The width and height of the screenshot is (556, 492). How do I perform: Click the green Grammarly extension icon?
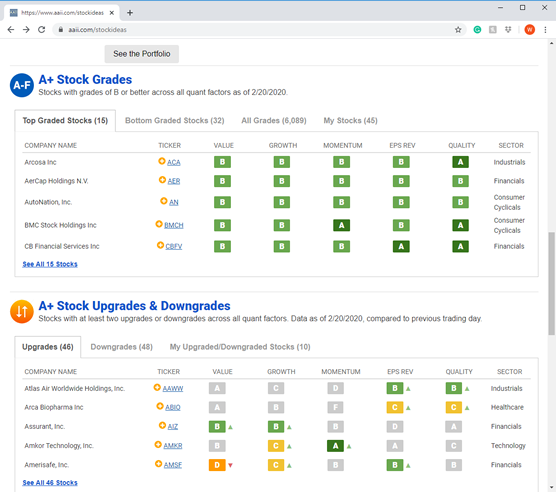(477, 30)
